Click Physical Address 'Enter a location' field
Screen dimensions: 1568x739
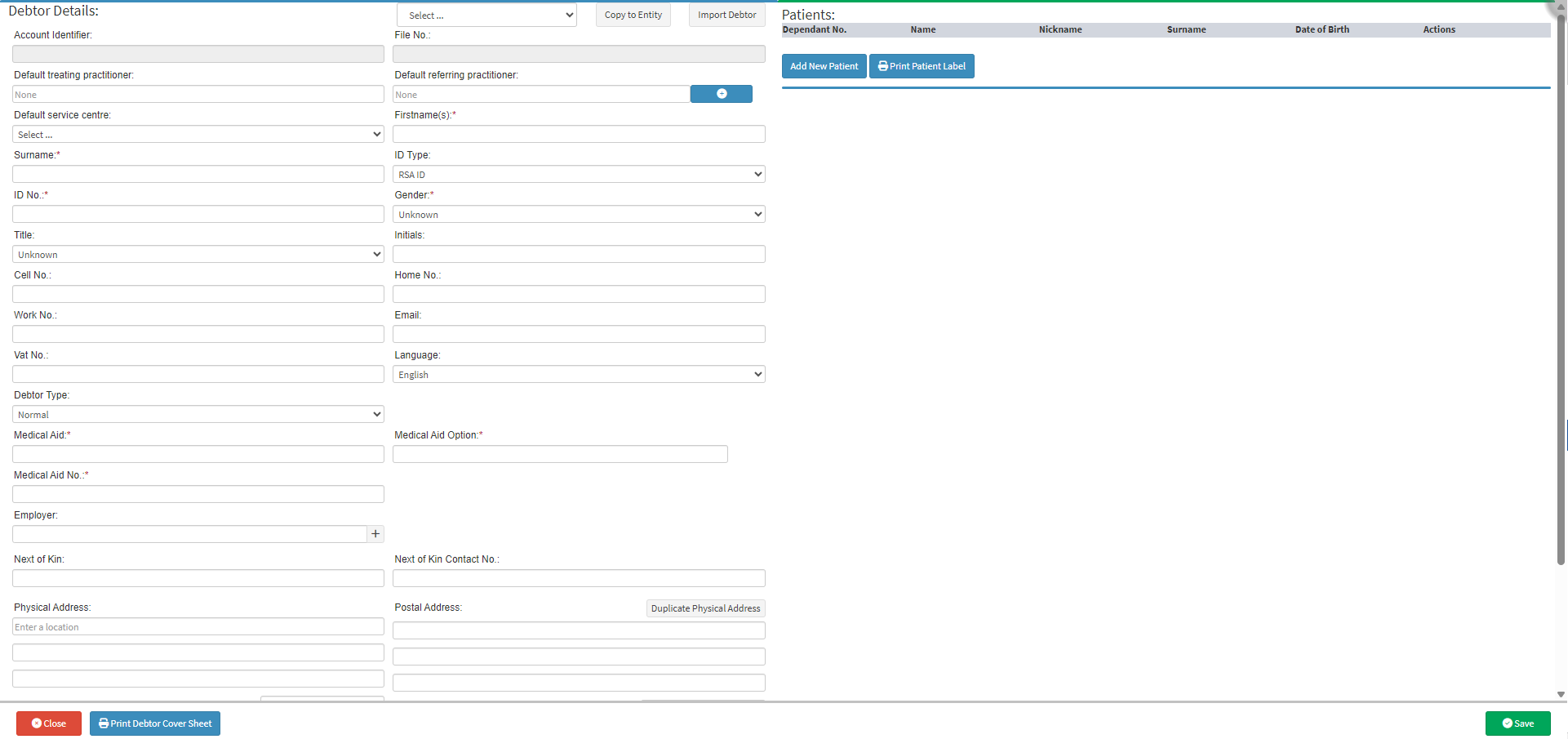pos(198,626)
